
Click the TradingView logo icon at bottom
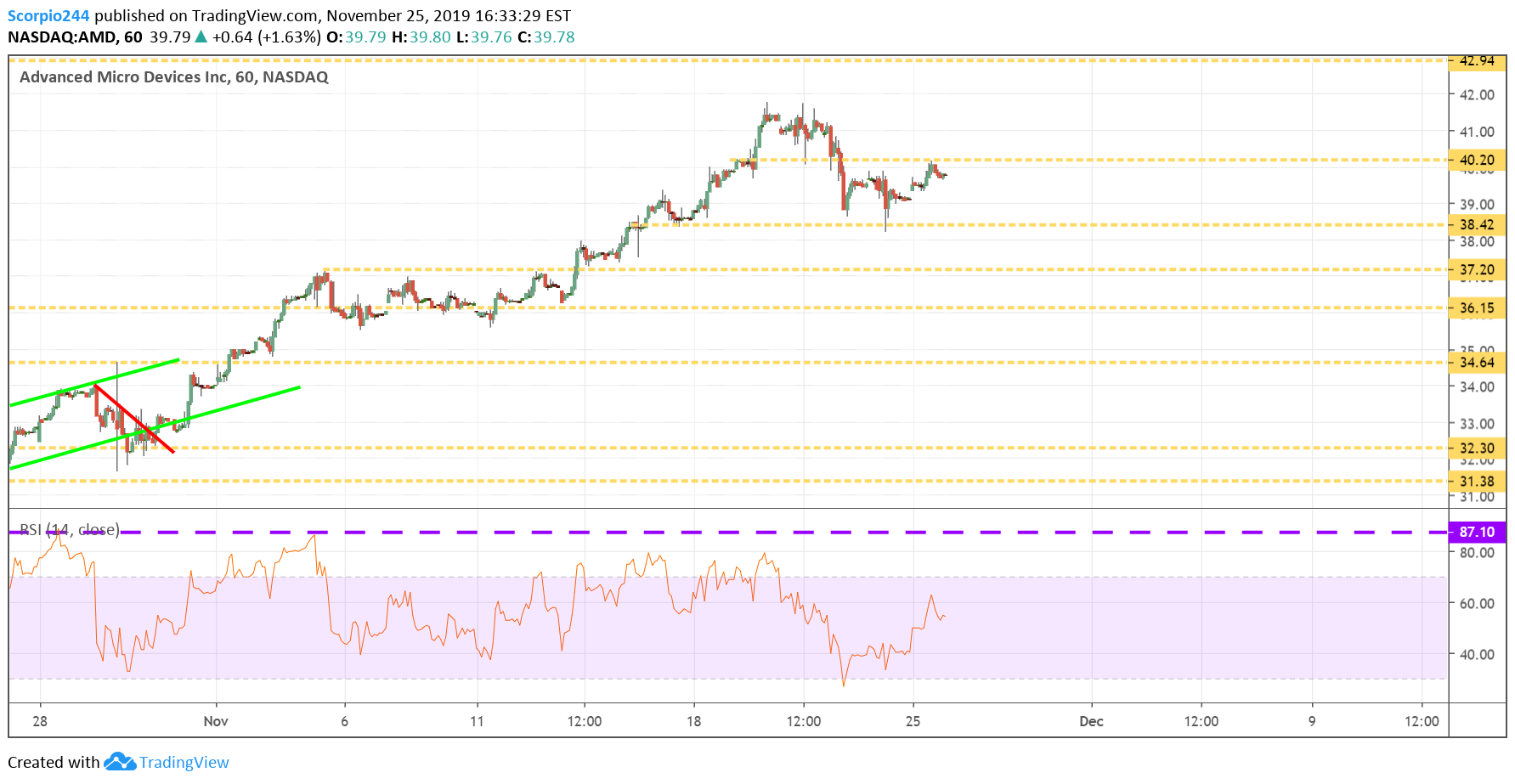click(x=120, y=762)
